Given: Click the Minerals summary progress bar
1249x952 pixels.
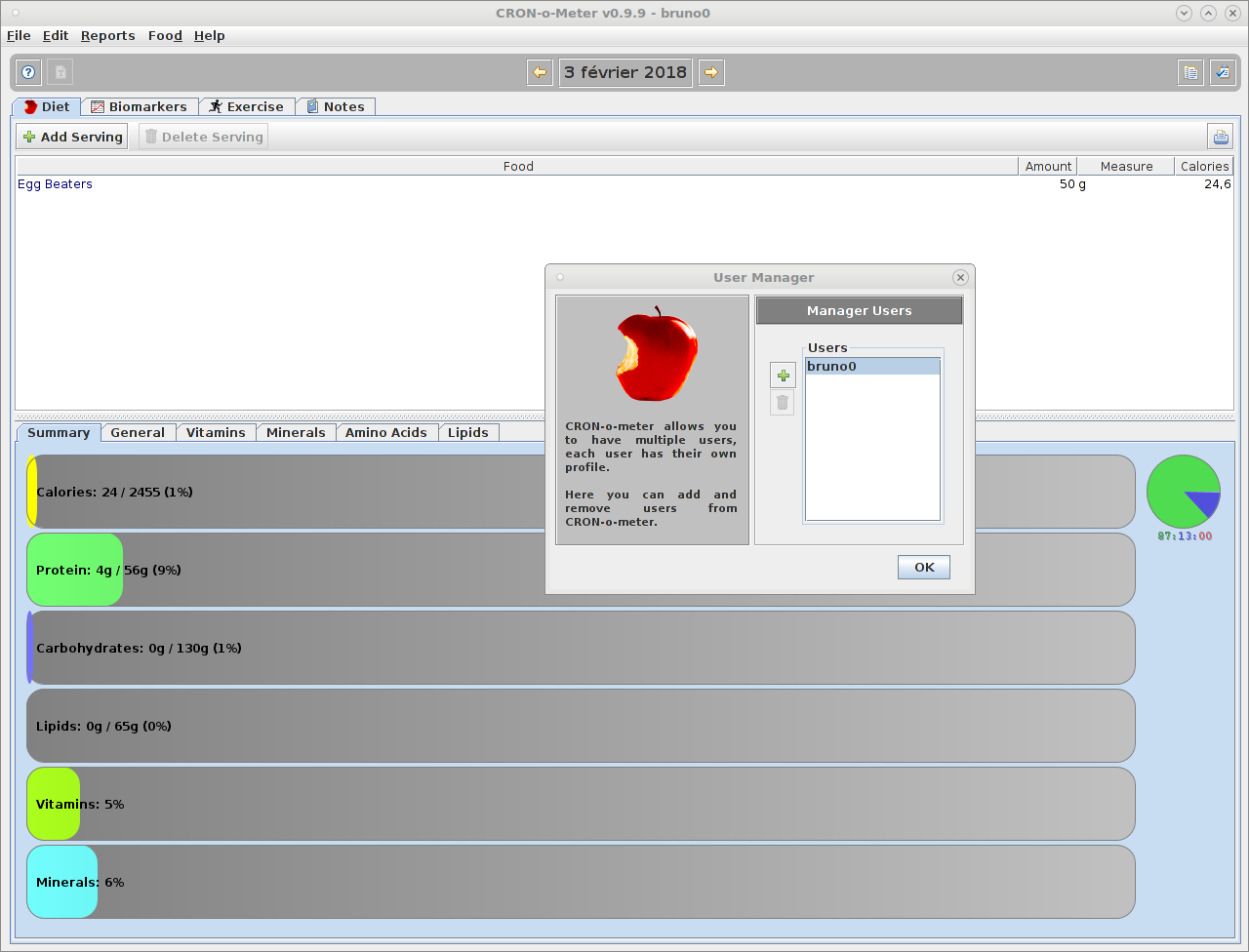Looking at the screenshot, I should click(581, 882).
